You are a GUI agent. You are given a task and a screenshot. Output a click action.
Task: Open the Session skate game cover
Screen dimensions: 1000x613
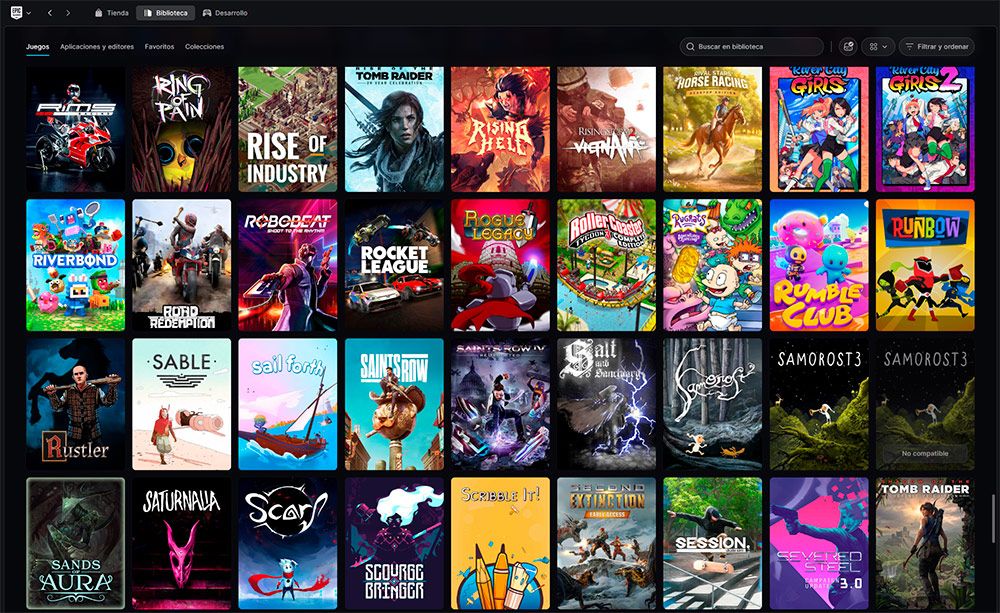713,543
